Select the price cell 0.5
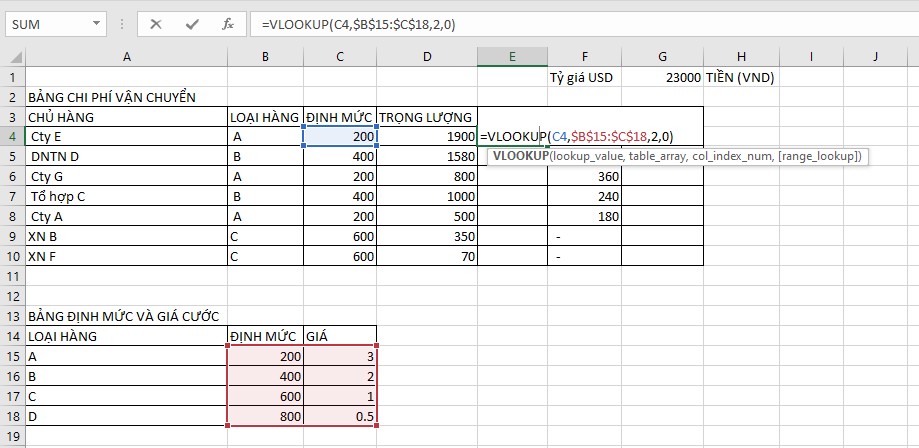 point(340,416)
